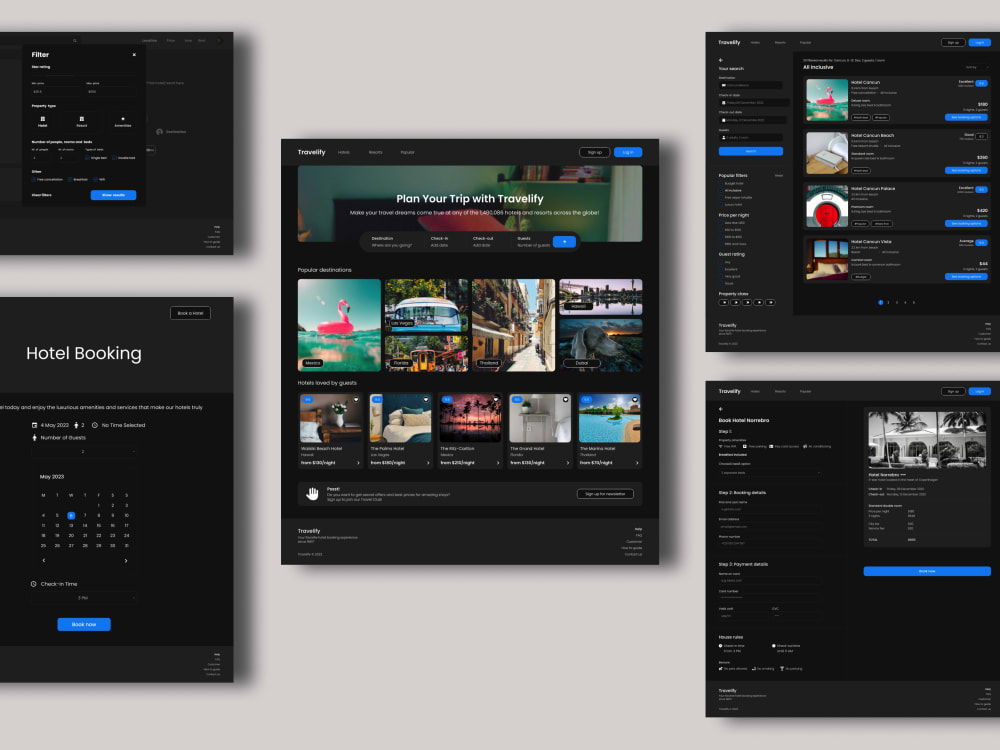This screenshot has width=1000, height=750.
Task: Open Waikiki Beach Hotel via its chevron arrow
Action: click(358, 463)
